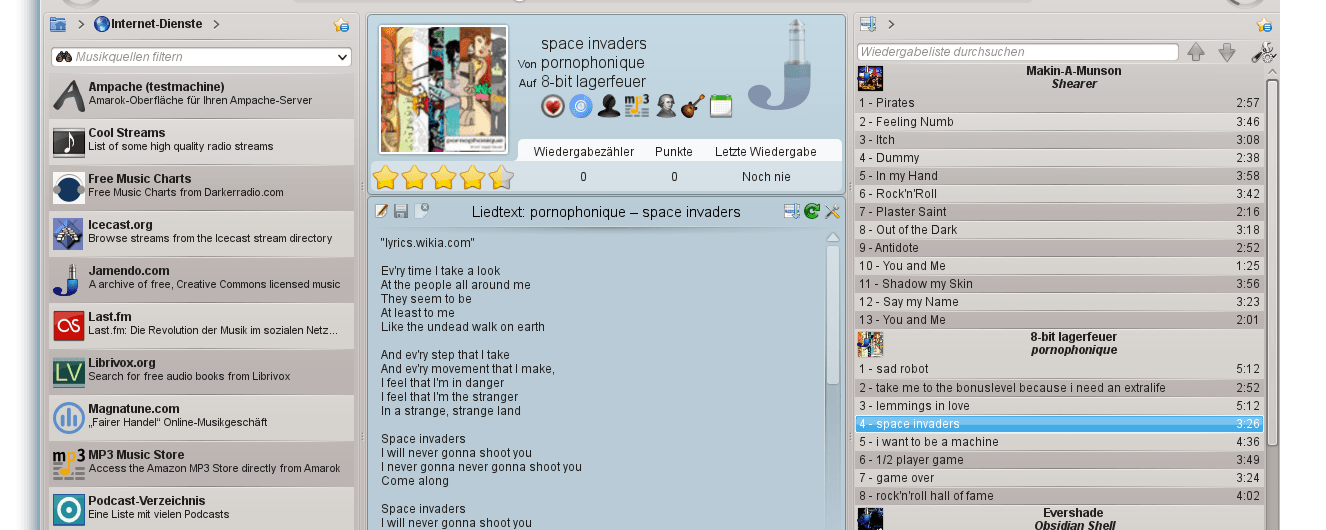Select track 9 - Antidote
Viewport: 1326px width, 530px height.
(1060, 247)
